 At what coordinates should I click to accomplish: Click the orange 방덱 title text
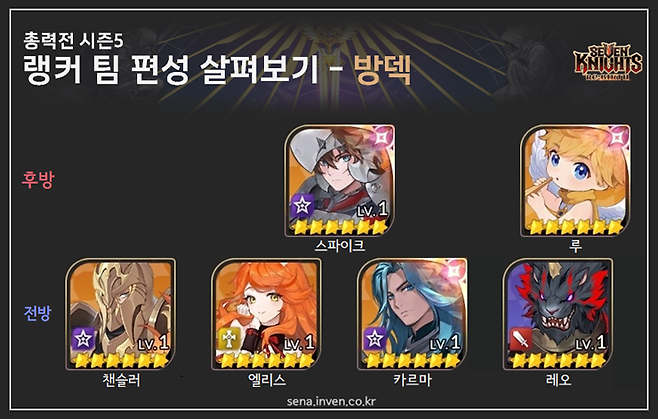coord(382,70)
